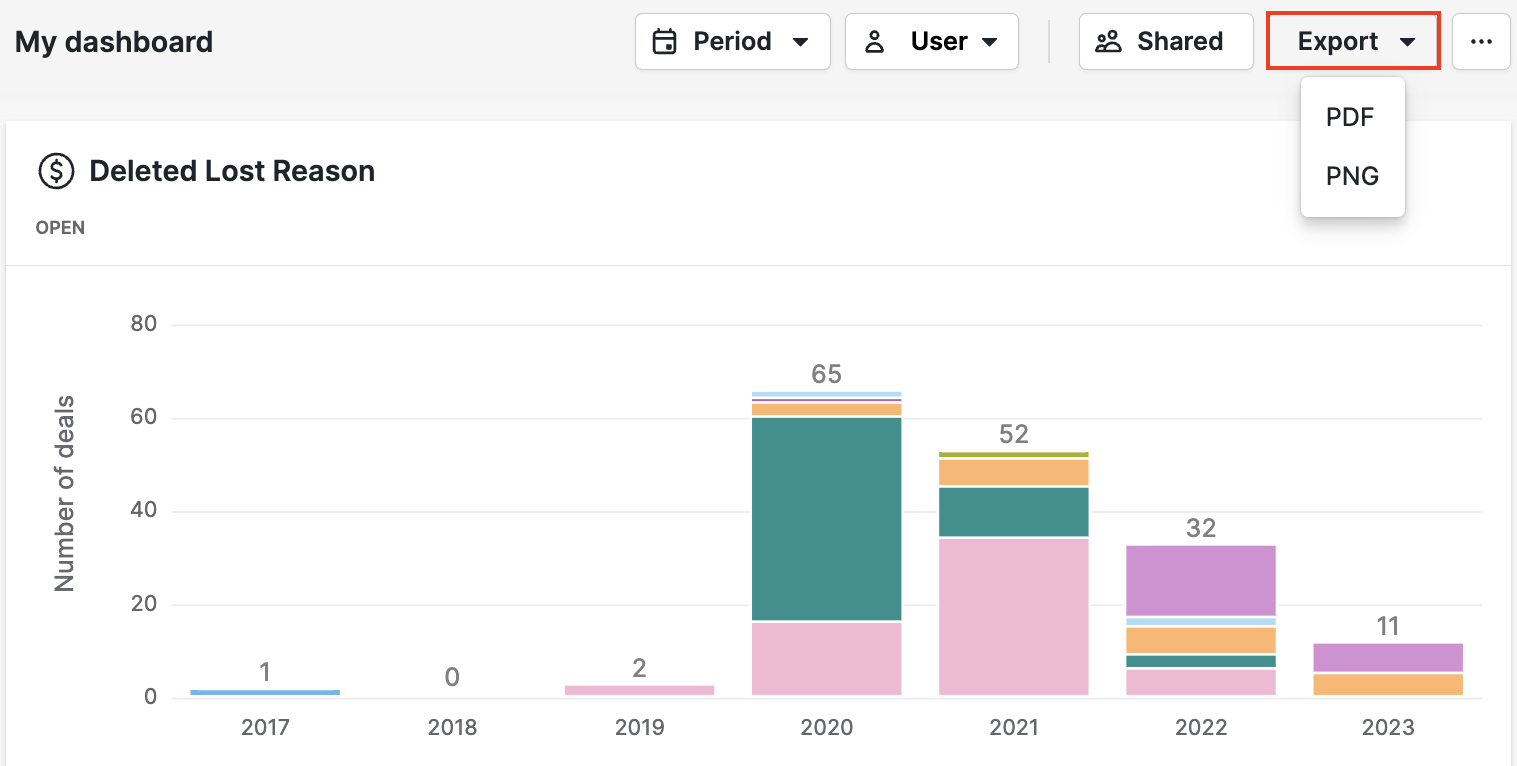This screenshot has width=1517, height=766.
Task: Open the Period dropdown
Action: pos(732,41)
